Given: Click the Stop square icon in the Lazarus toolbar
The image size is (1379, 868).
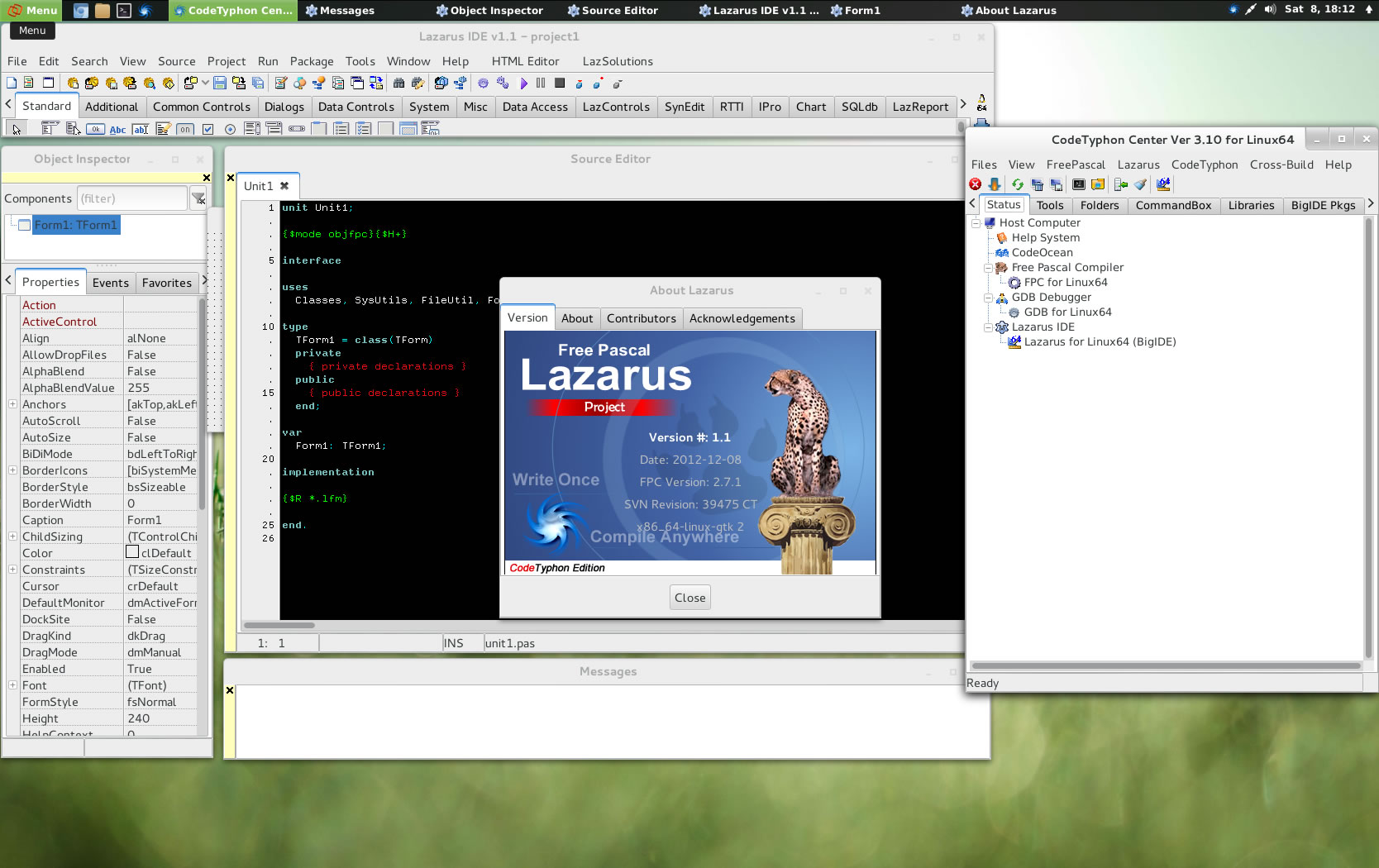Looking at the screenshot, I should [x=560, y=83].
